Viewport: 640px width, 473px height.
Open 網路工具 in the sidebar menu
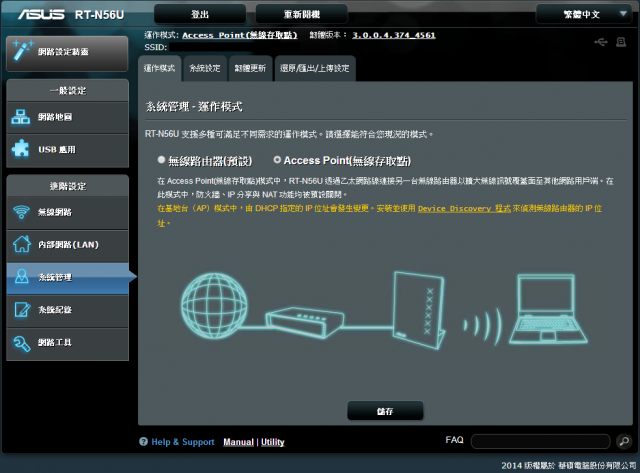tap(67, 342)
